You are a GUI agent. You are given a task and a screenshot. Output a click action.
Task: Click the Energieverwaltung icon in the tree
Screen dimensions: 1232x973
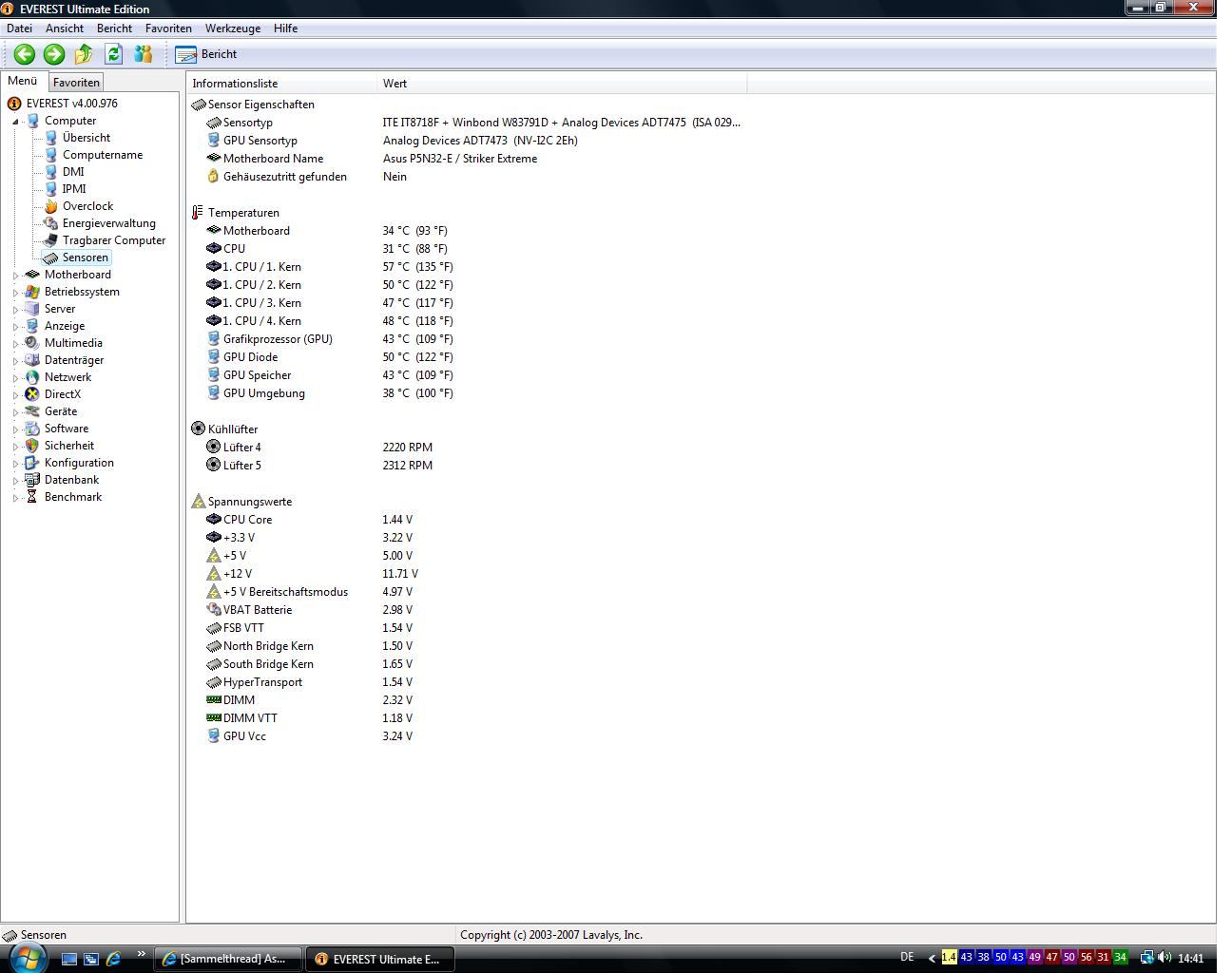tap(50, 223)
